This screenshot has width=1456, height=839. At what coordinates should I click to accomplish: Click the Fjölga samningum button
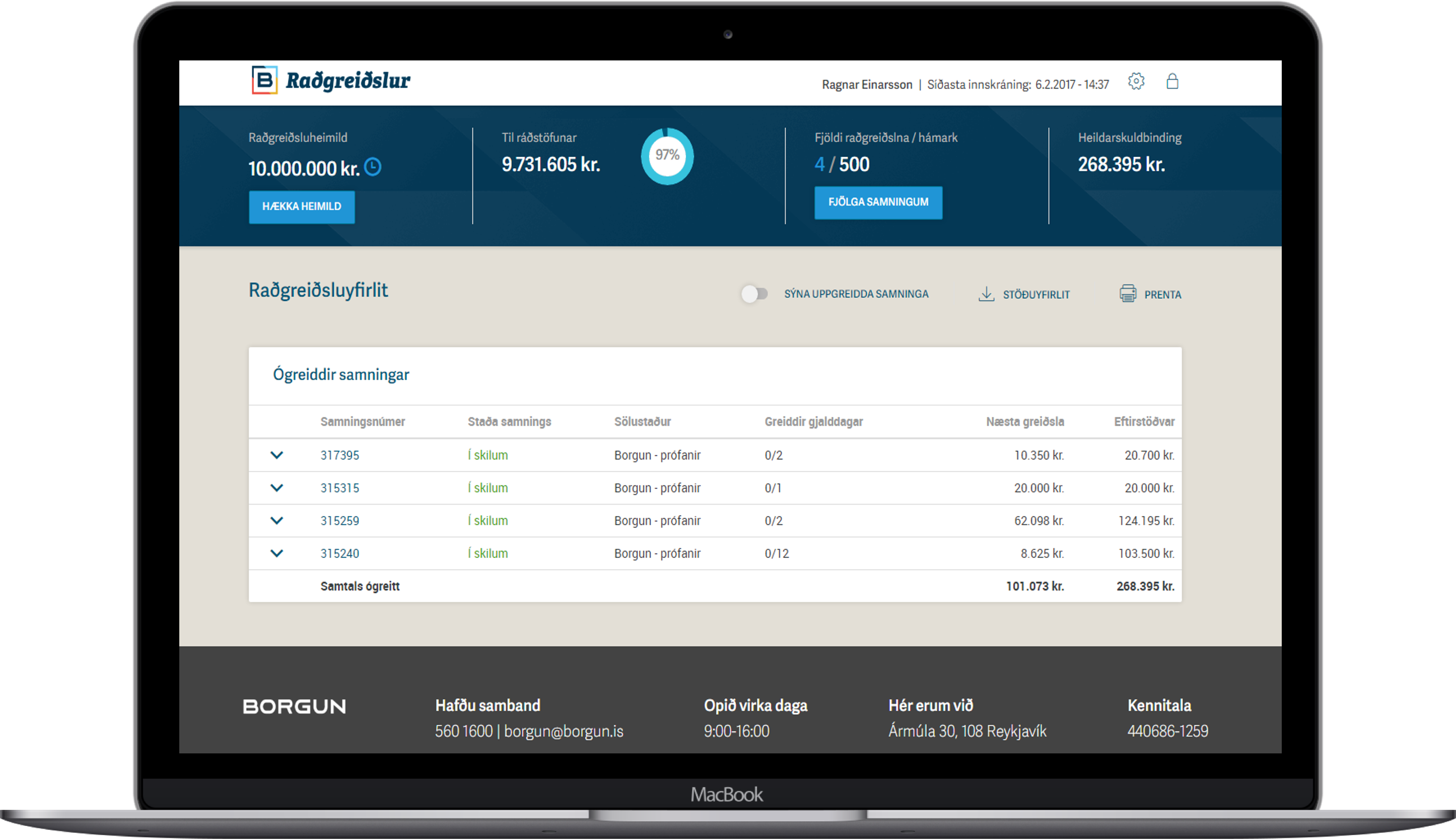[x=878, y=202]
